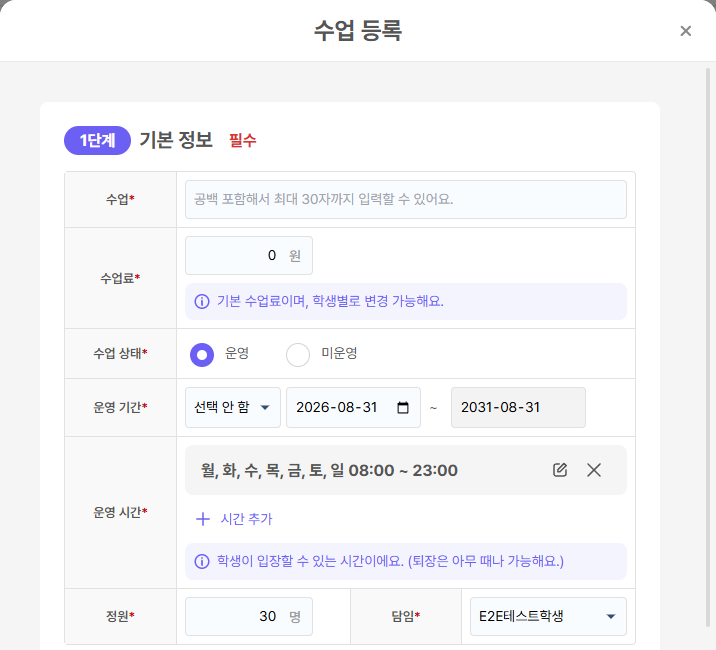The height and width of the screenshot is (650, 716).
Task: Click the start date field 2026-08-31
Action: point(353,407)
